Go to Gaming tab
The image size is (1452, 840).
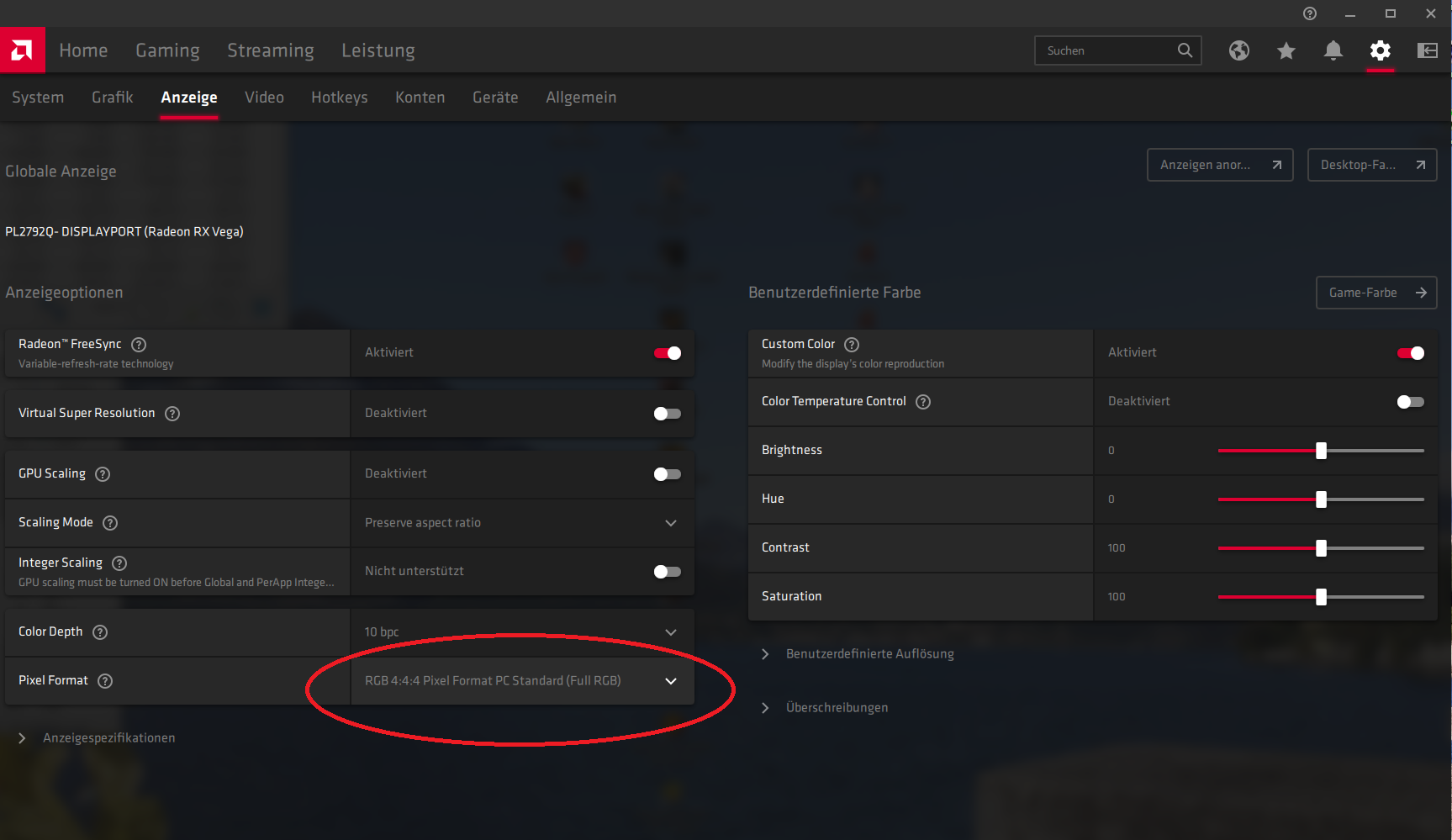[x=167, y=50]
